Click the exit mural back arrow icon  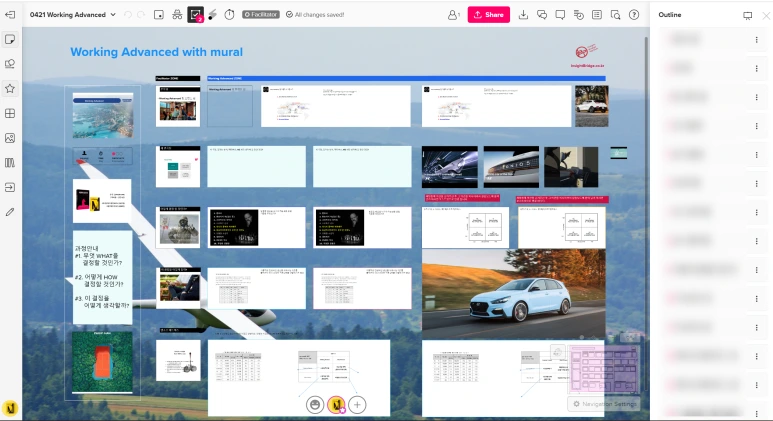coord(9,15)
